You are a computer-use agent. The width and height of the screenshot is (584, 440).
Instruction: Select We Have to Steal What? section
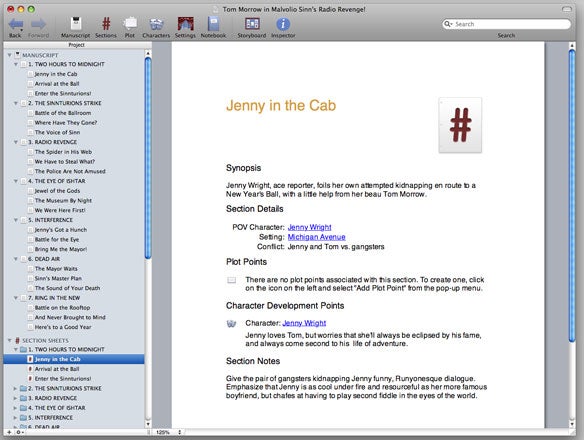pos(65,162)
